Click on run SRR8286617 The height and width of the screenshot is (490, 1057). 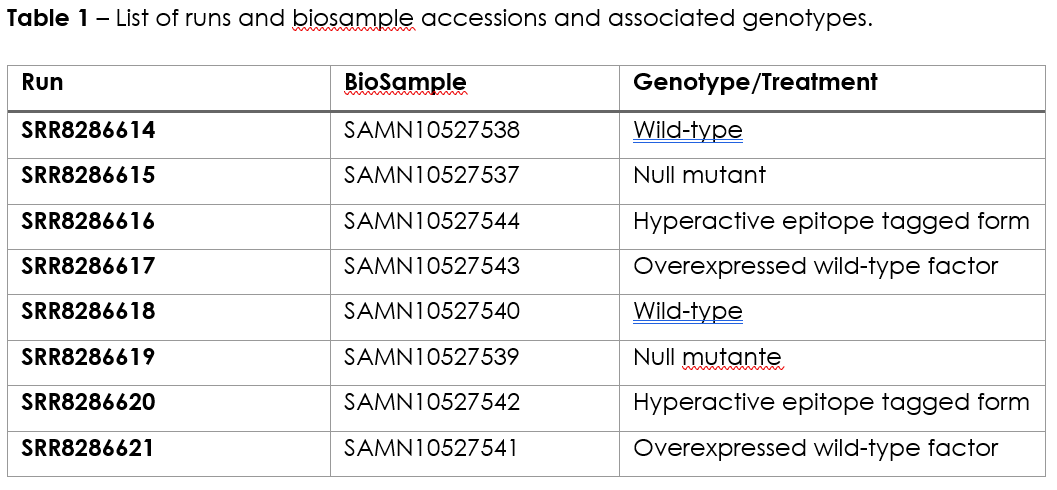point(88,266)
